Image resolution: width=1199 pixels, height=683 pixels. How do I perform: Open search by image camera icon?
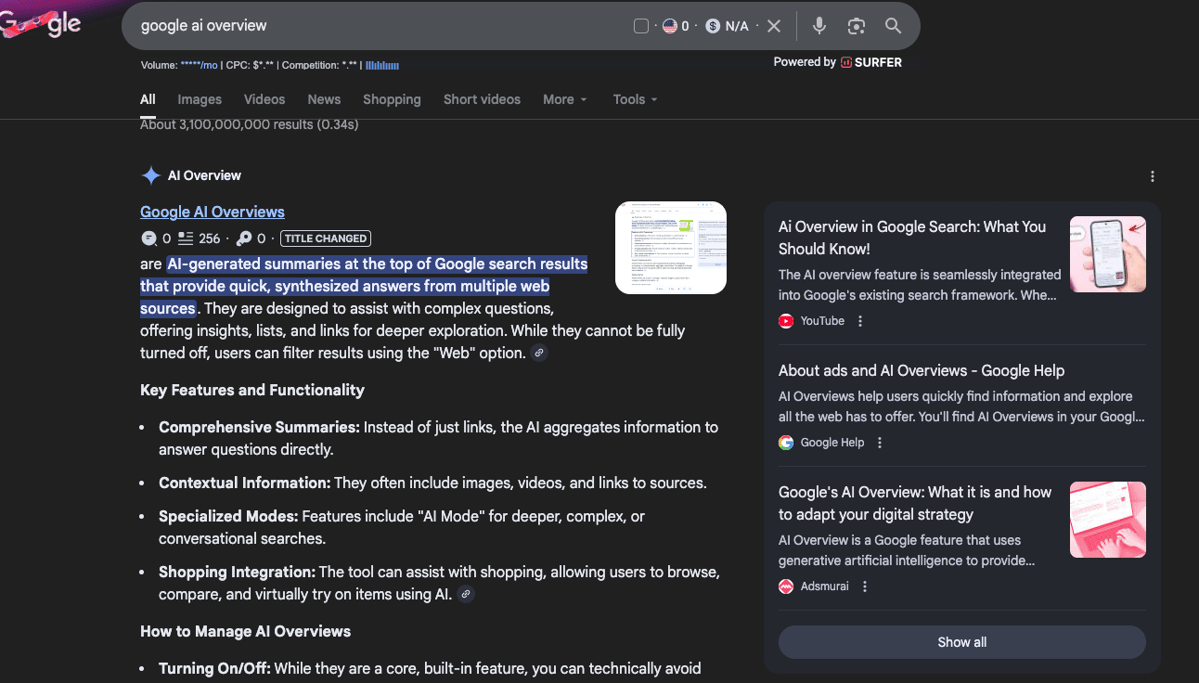(x=856, y=26)
